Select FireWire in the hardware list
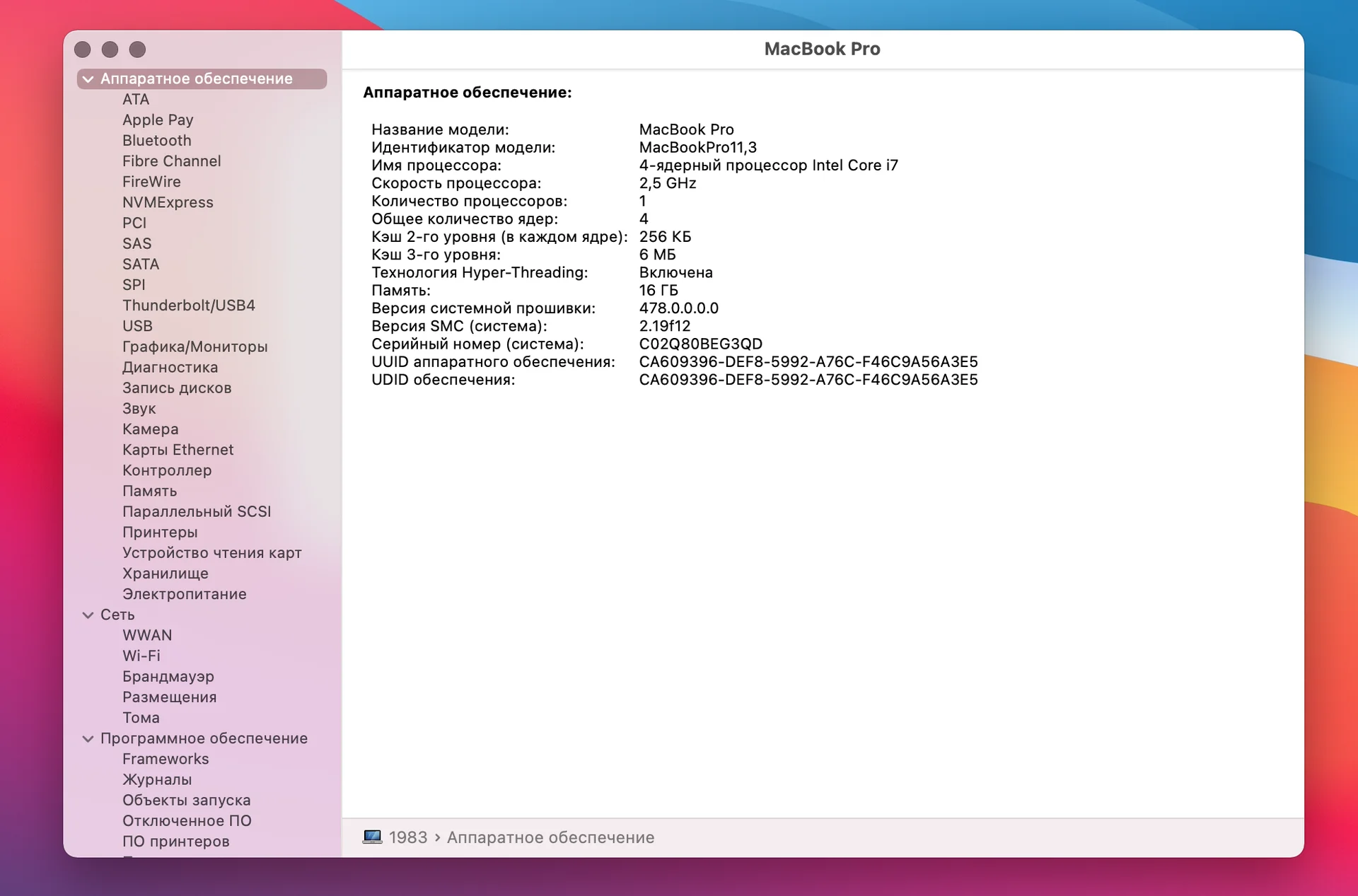1358x896 pixels. click(x=151, y=182)
